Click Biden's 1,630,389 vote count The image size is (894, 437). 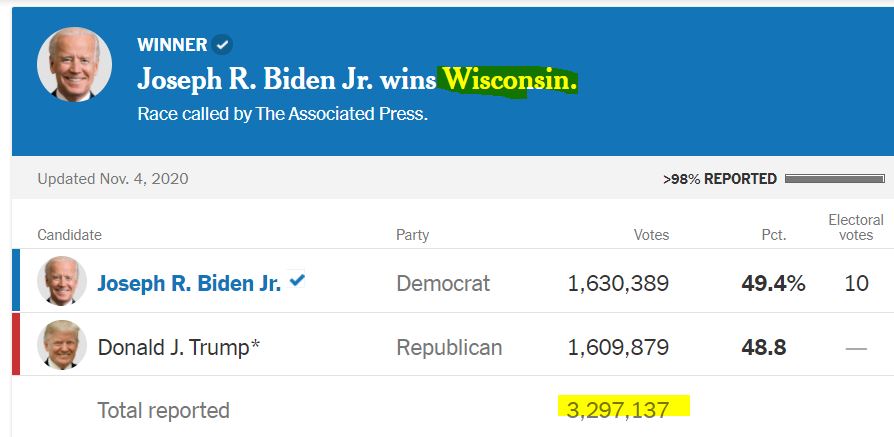tap(618, 283)
